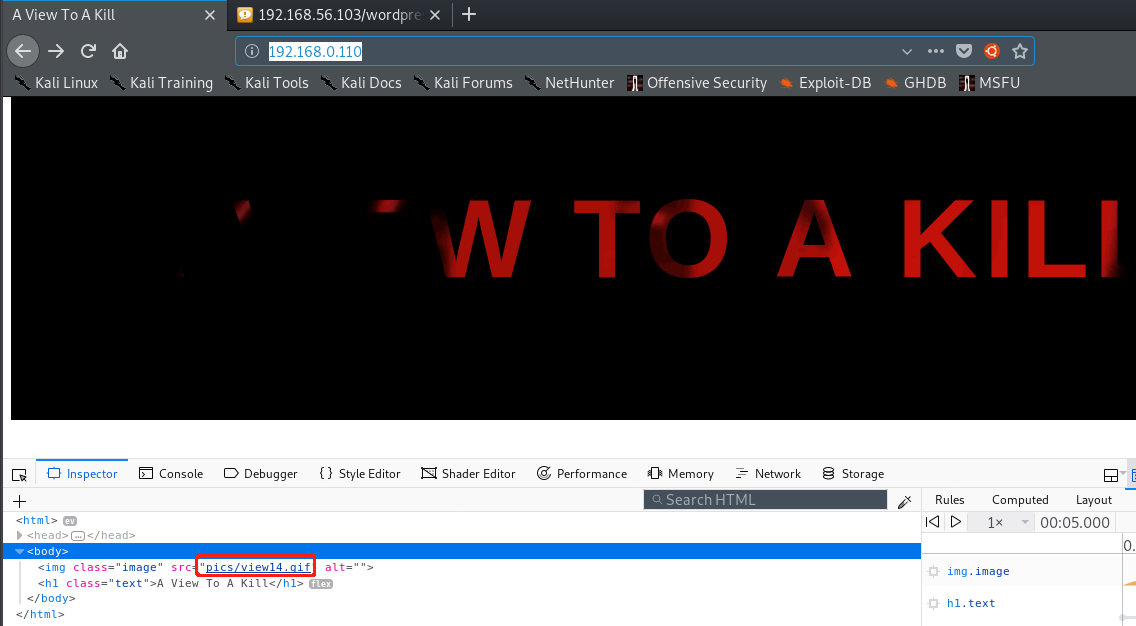Image resolution: width=1136 pixels, height=626 pixels.
Task: Open the 1x playback rate dropdown
Action: (x=1007, y=522)
